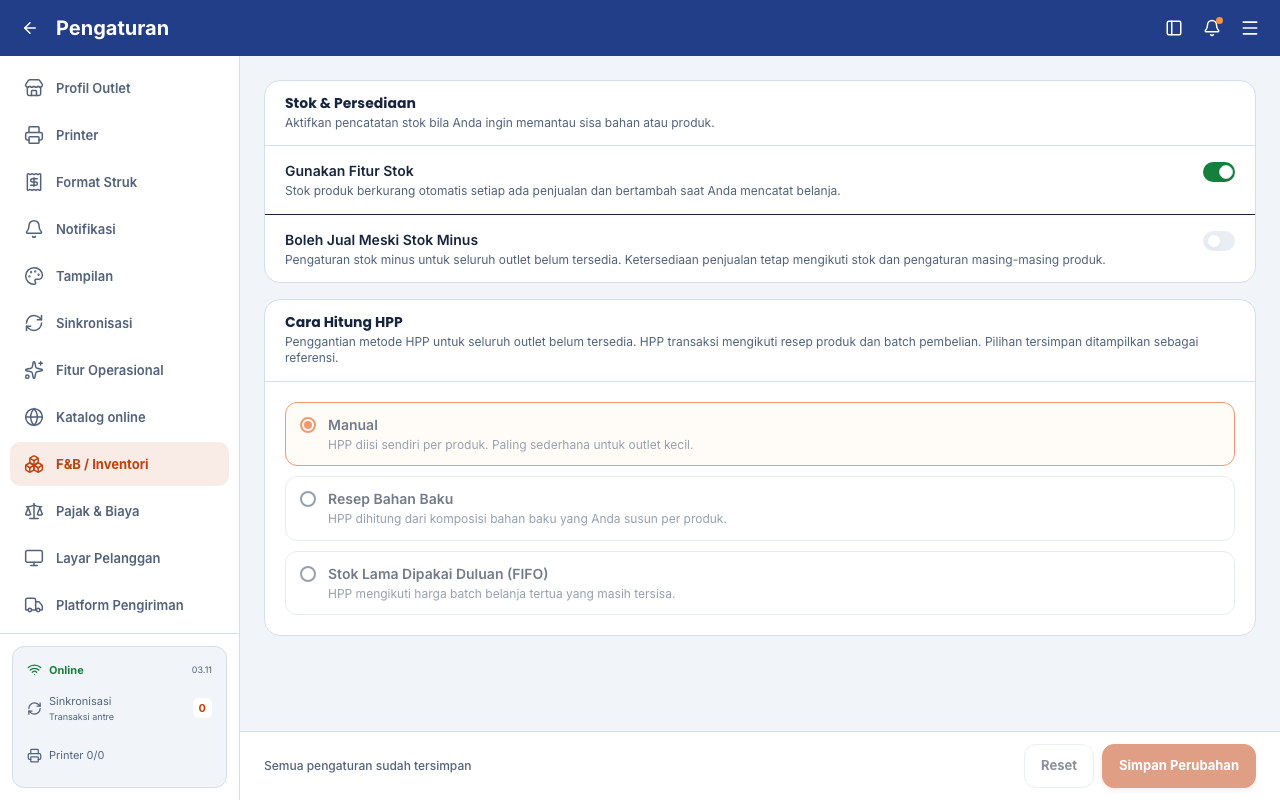This screenshot has width=1280, height=800.
Task: Click the Layar Pelanggan monitor icon
Action: 34,558
